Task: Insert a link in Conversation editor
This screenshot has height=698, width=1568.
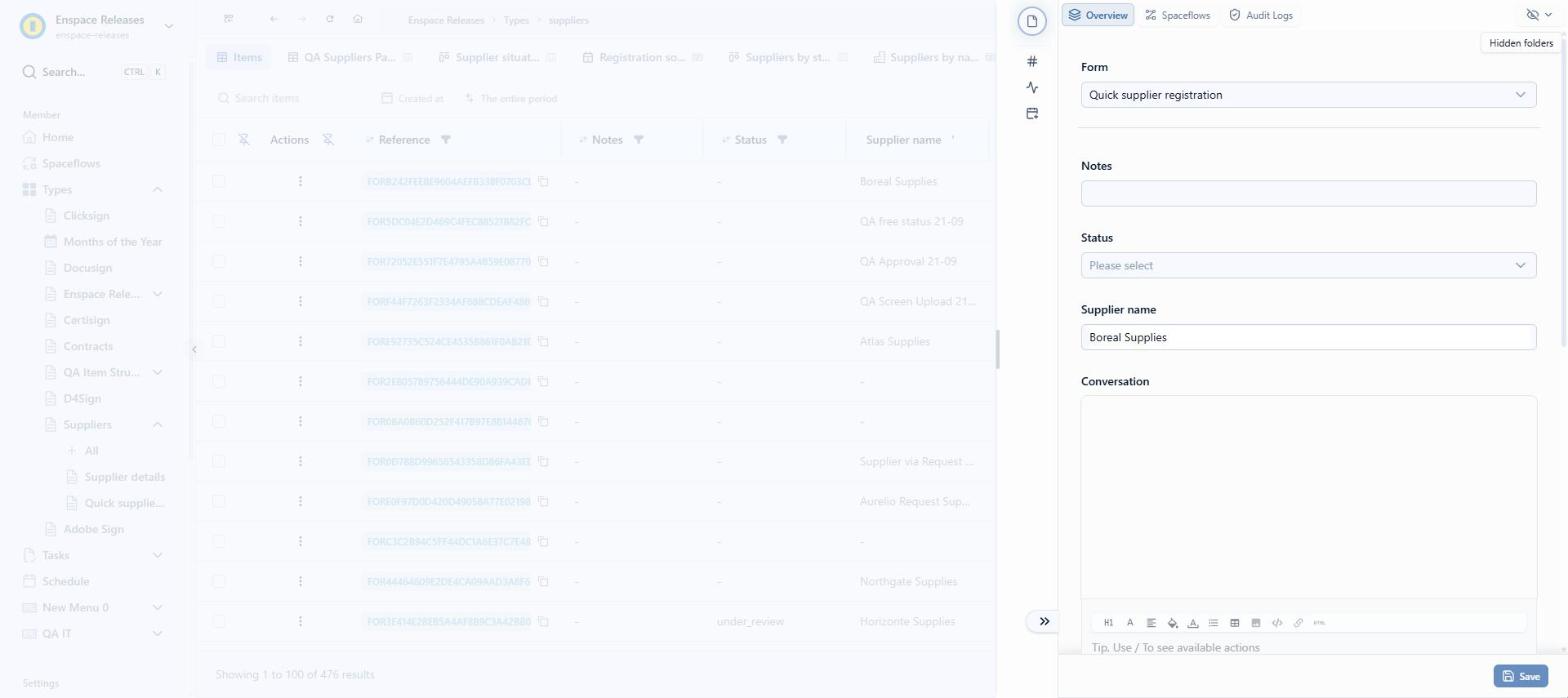Action: pos(1298,623)
